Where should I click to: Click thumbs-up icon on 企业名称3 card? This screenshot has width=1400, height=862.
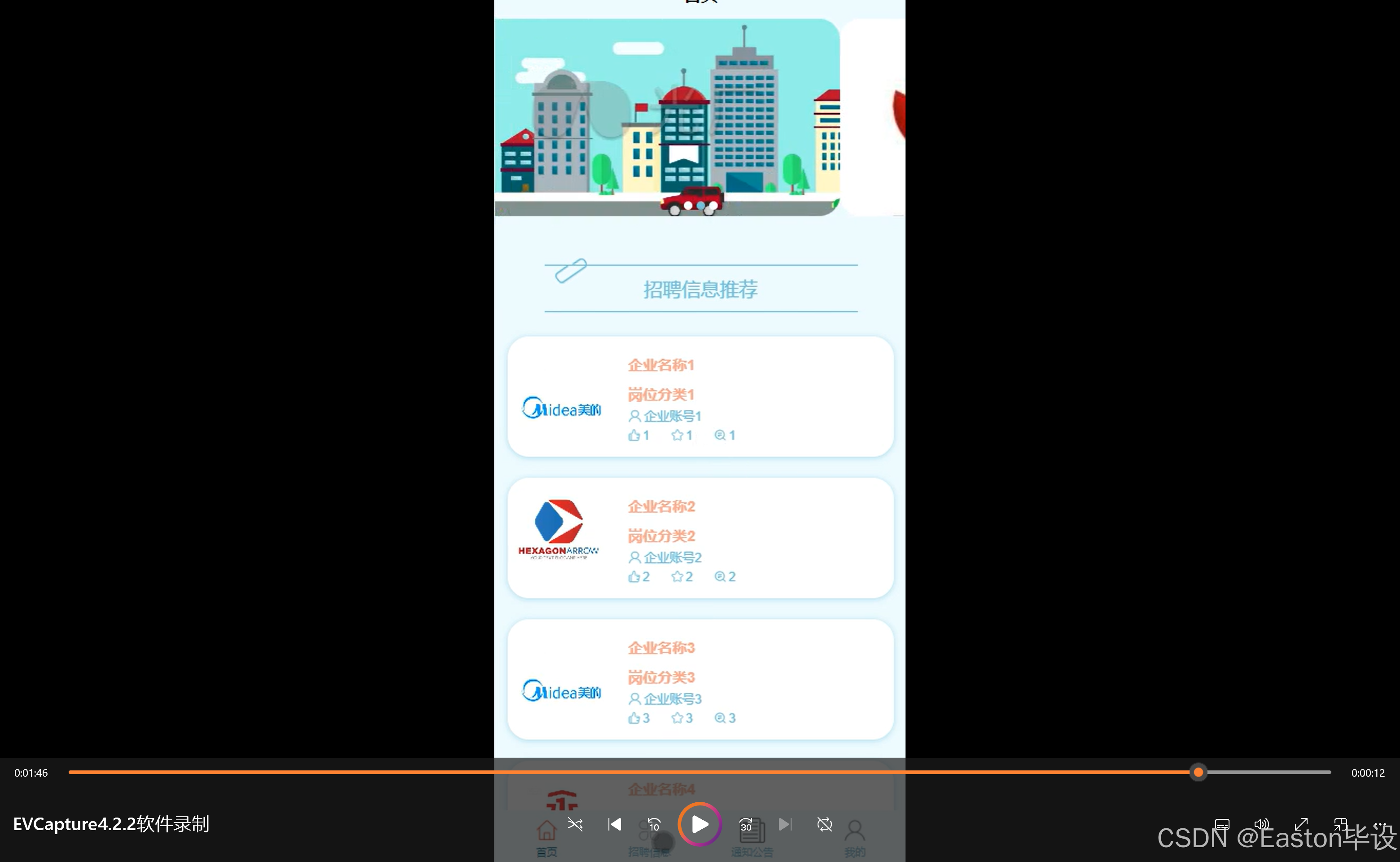pyautogui.click(x=634, y=718)
